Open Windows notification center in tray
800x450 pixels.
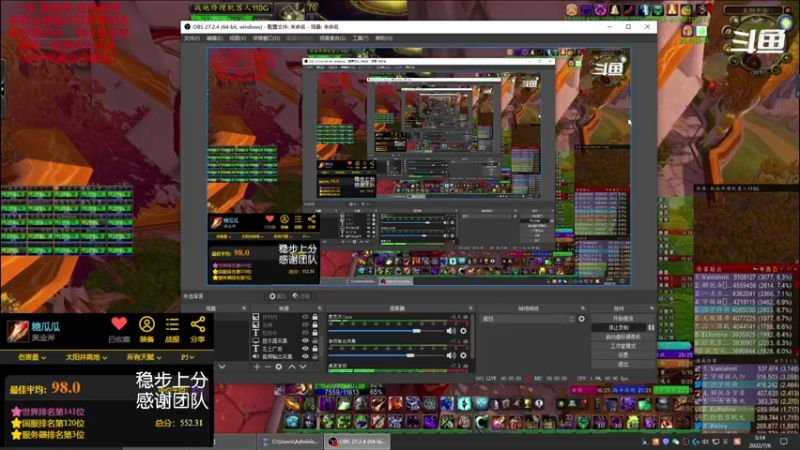[x=784, y=442]
